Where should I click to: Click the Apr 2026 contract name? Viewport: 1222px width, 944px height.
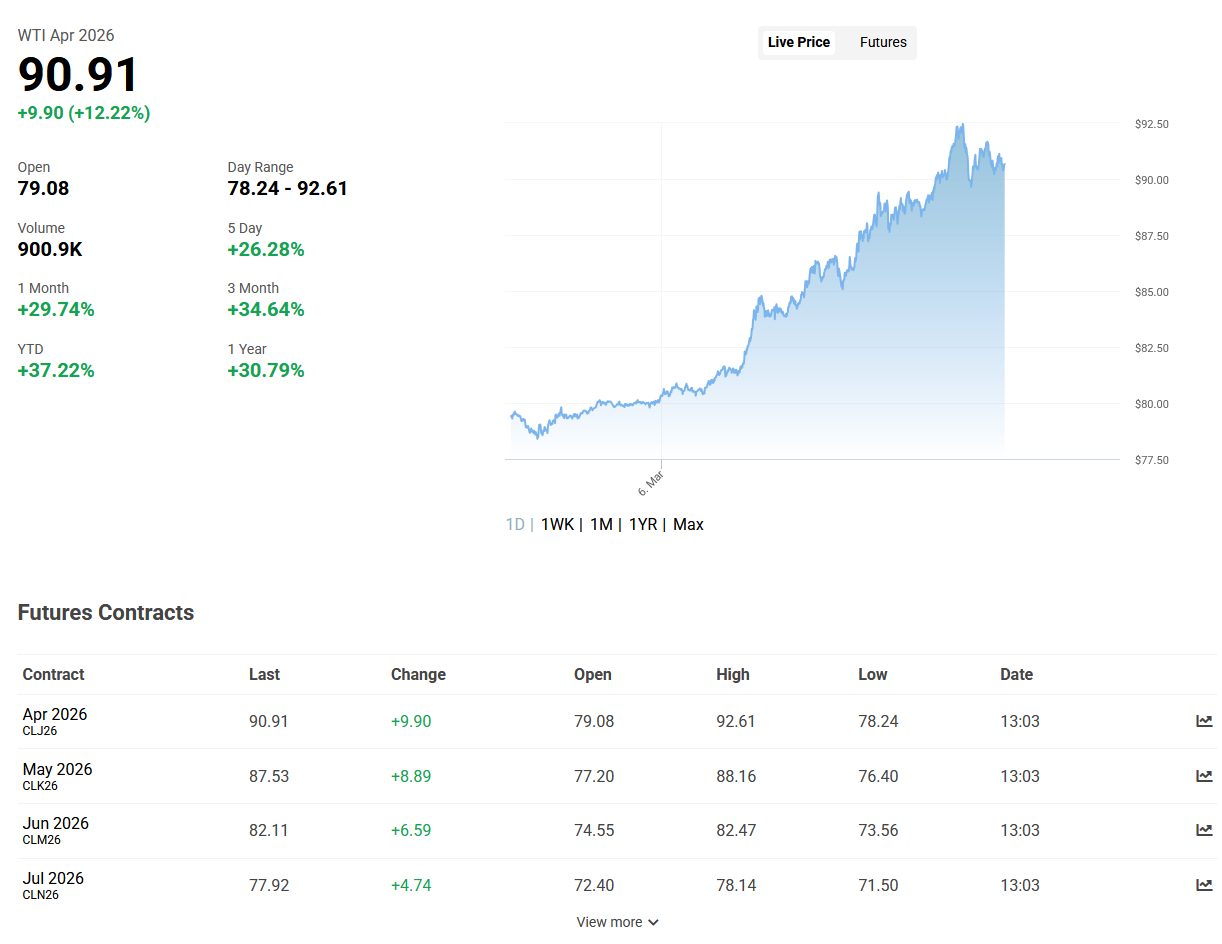coord(55,714)
